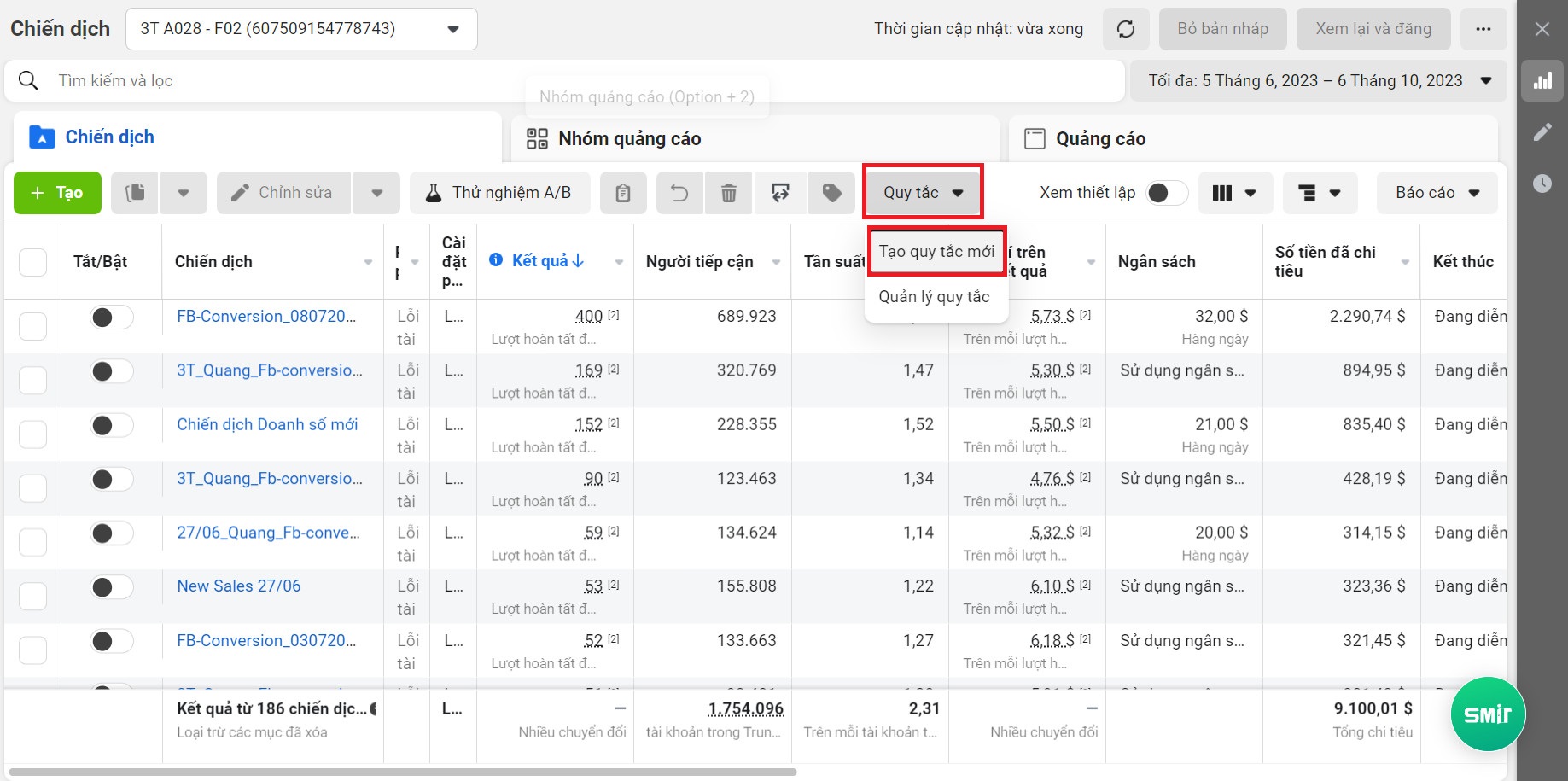Click the Thử nghiệm A/B button
The width and height of the screenshot is (1568, 781).
[x=499, y=193]
